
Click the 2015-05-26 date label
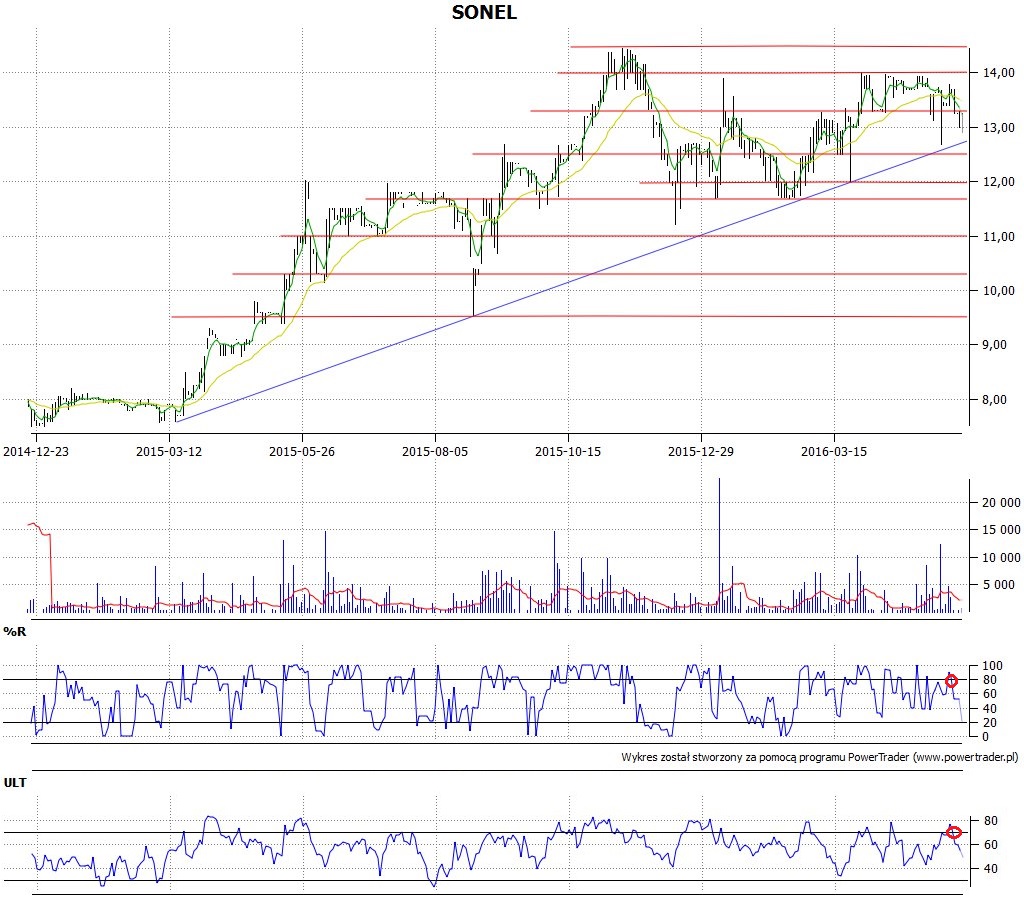pyautogui.click(x=302, y=451)
